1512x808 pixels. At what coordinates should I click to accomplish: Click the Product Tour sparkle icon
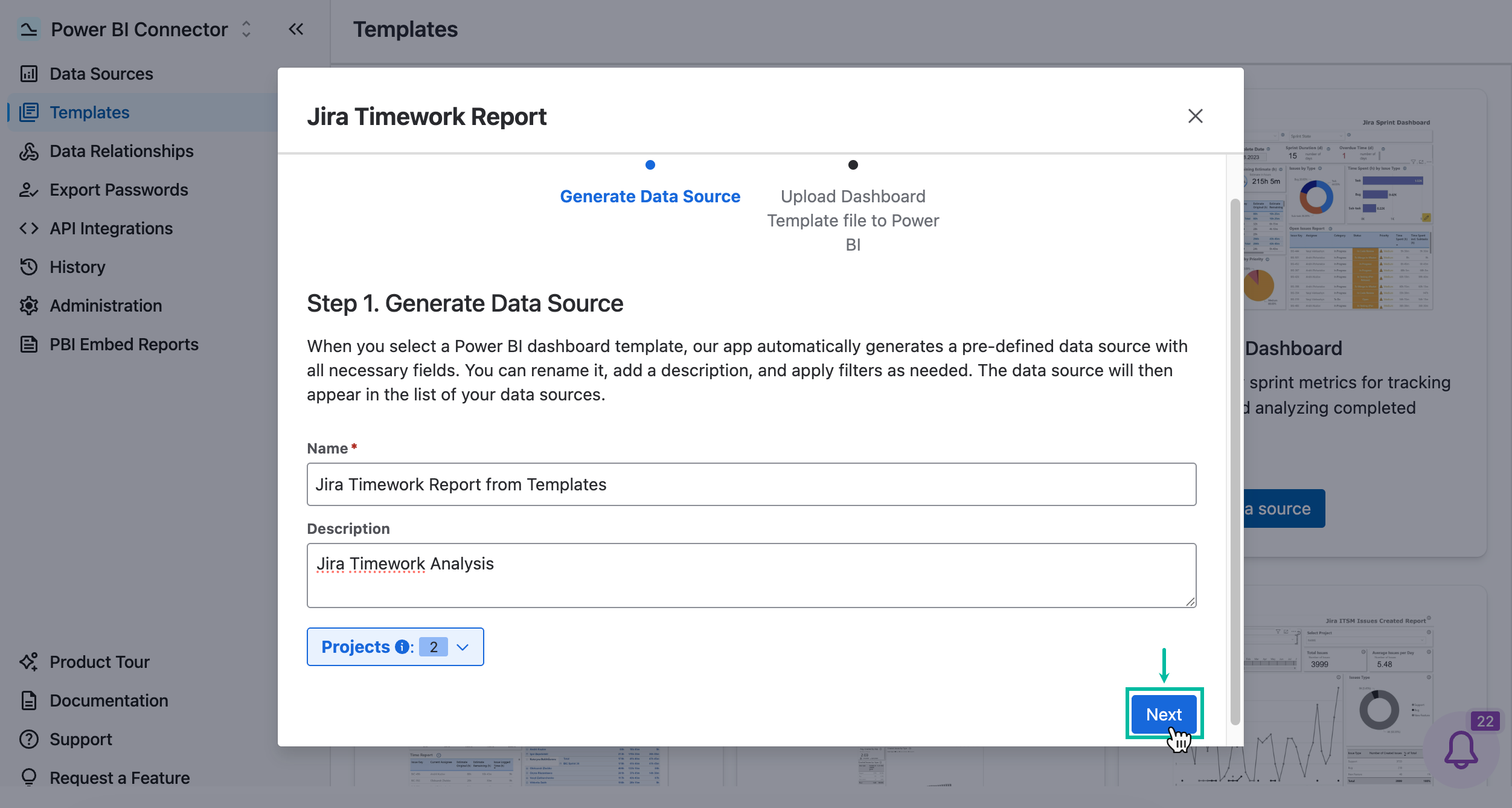(29, 662)
